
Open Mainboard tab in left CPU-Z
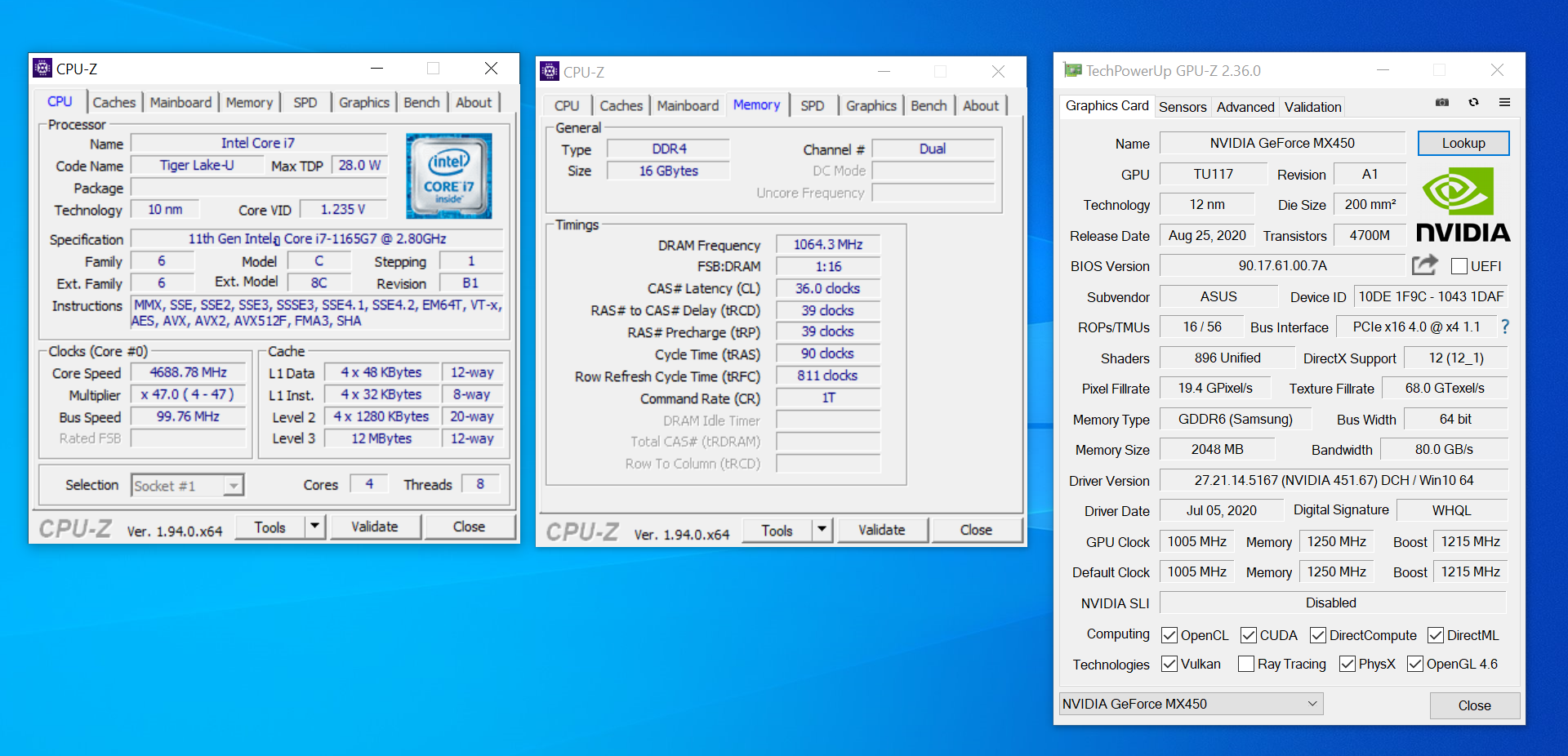180,102
